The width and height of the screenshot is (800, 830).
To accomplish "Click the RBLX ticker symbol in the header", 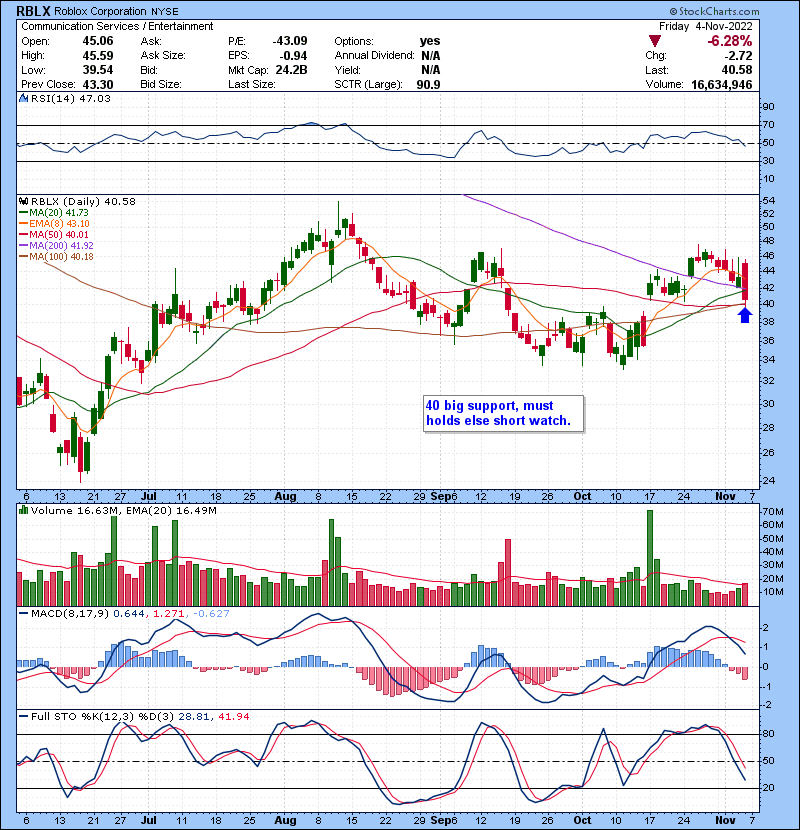I will [x=33, y=11].
